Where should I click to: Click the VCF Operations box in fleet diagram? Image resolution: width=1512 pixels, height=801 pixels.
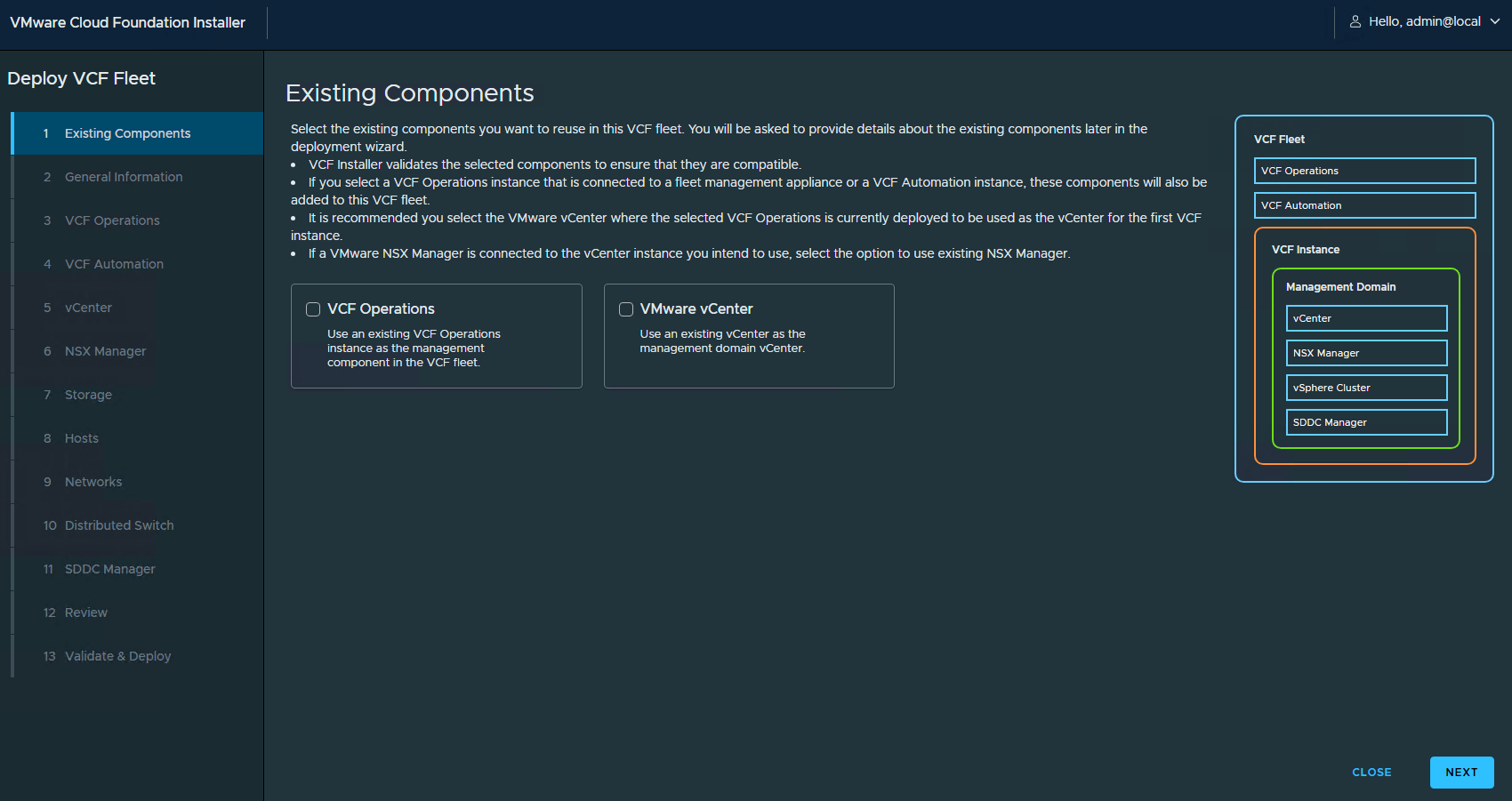click(x=1364, y=171)
